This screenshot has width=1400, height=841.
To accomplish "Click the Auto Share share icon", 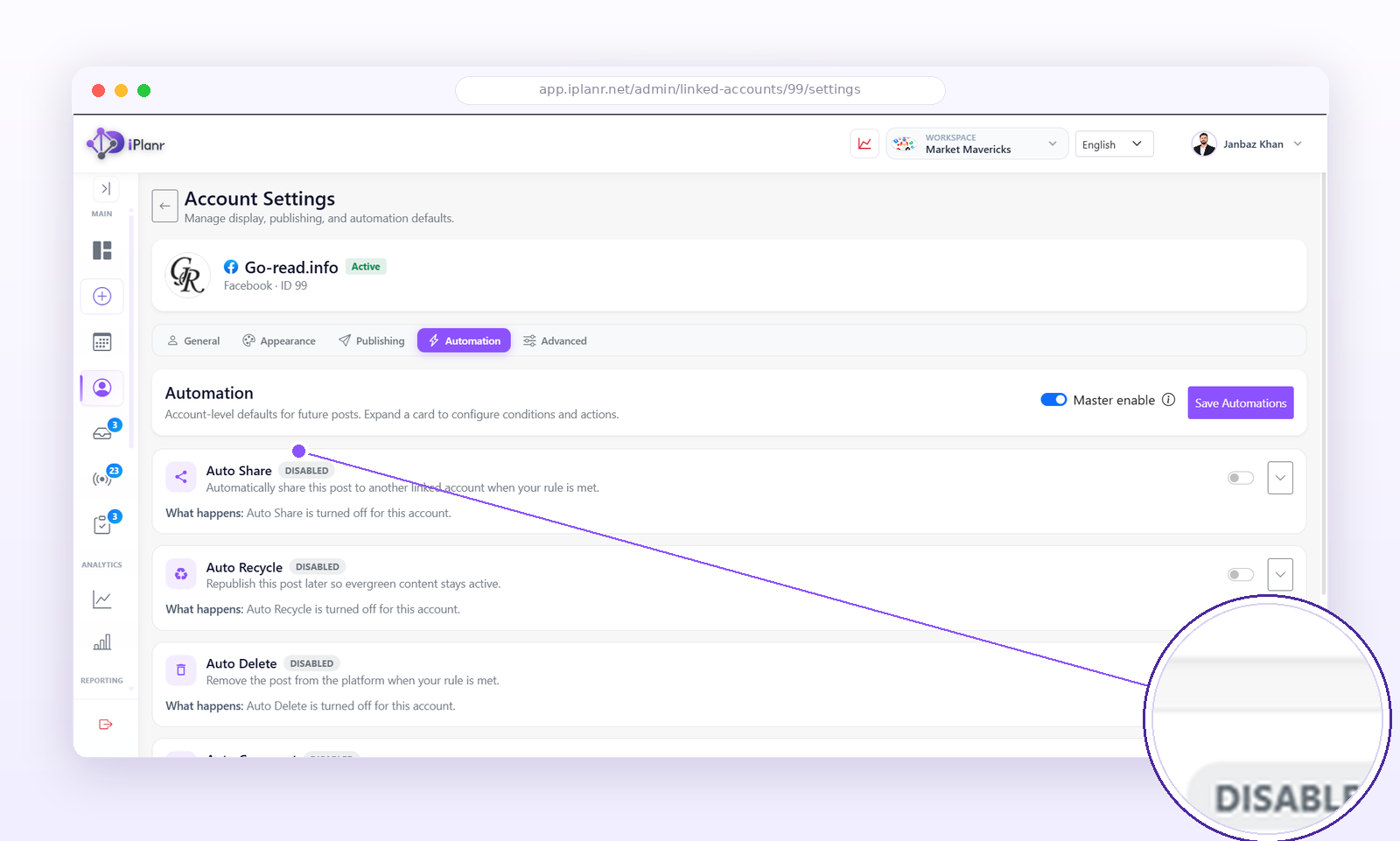I will pyautogui.click(x=181, y=477).
